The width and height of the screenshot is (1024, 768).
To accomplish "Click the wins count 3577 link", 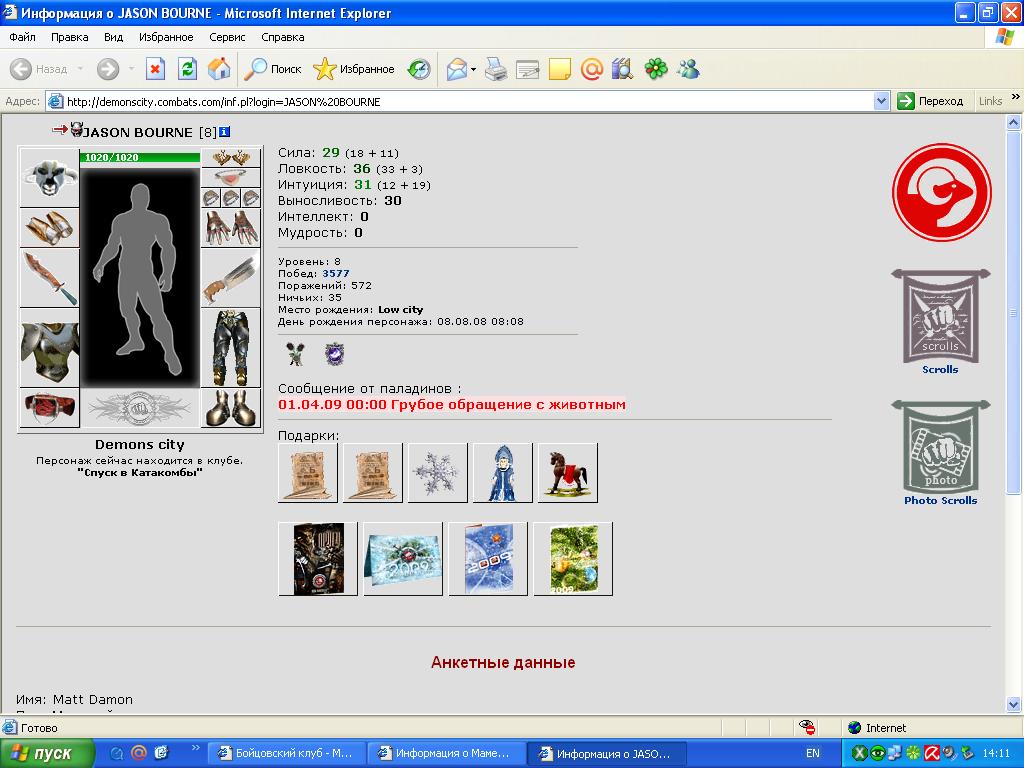I will pyautogui.click(x=336, y=274).
